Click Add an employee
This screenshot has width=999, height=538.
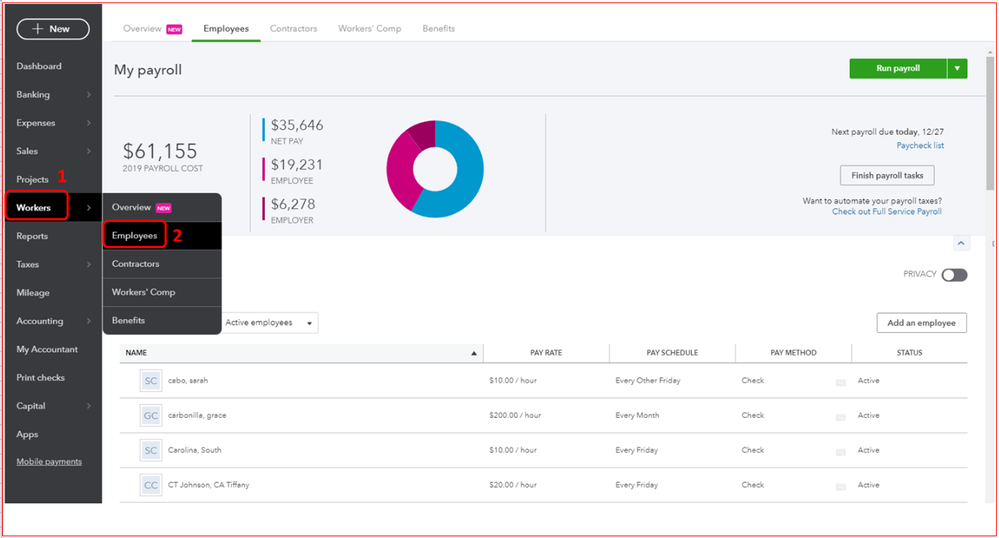[921, 322]
